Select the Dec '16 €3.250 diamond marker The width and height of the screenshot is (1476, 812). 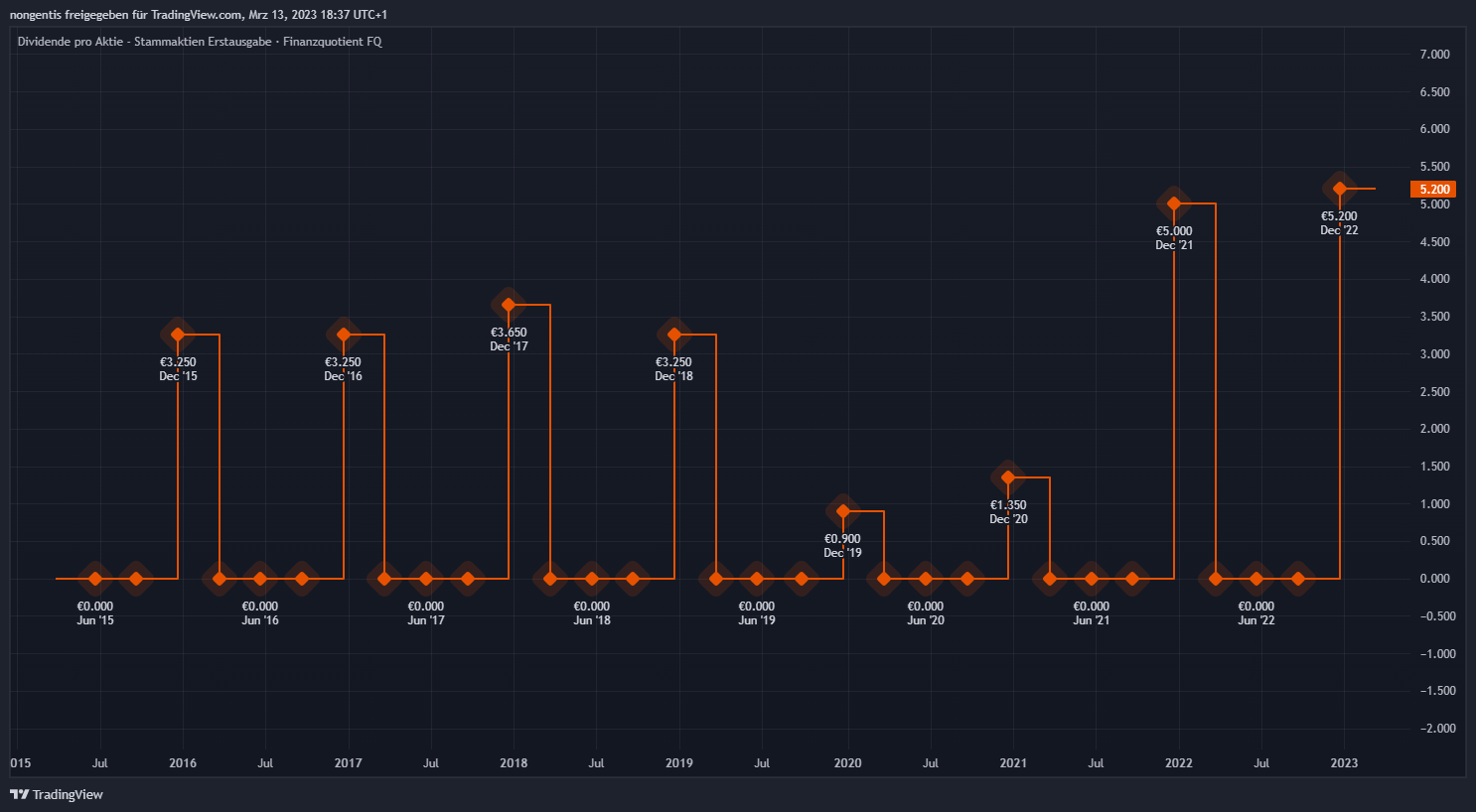[x=344, y=335]
